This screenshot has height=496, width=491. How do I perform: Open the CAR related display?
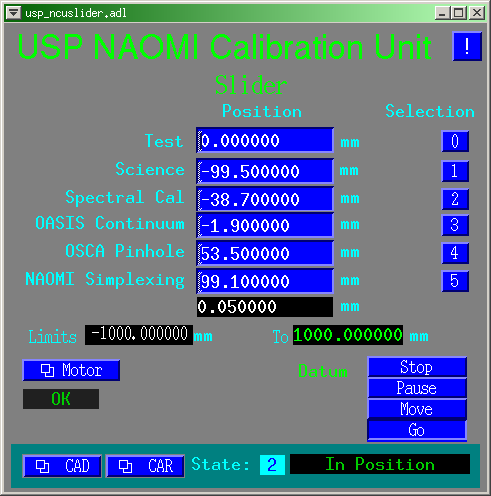145,466
